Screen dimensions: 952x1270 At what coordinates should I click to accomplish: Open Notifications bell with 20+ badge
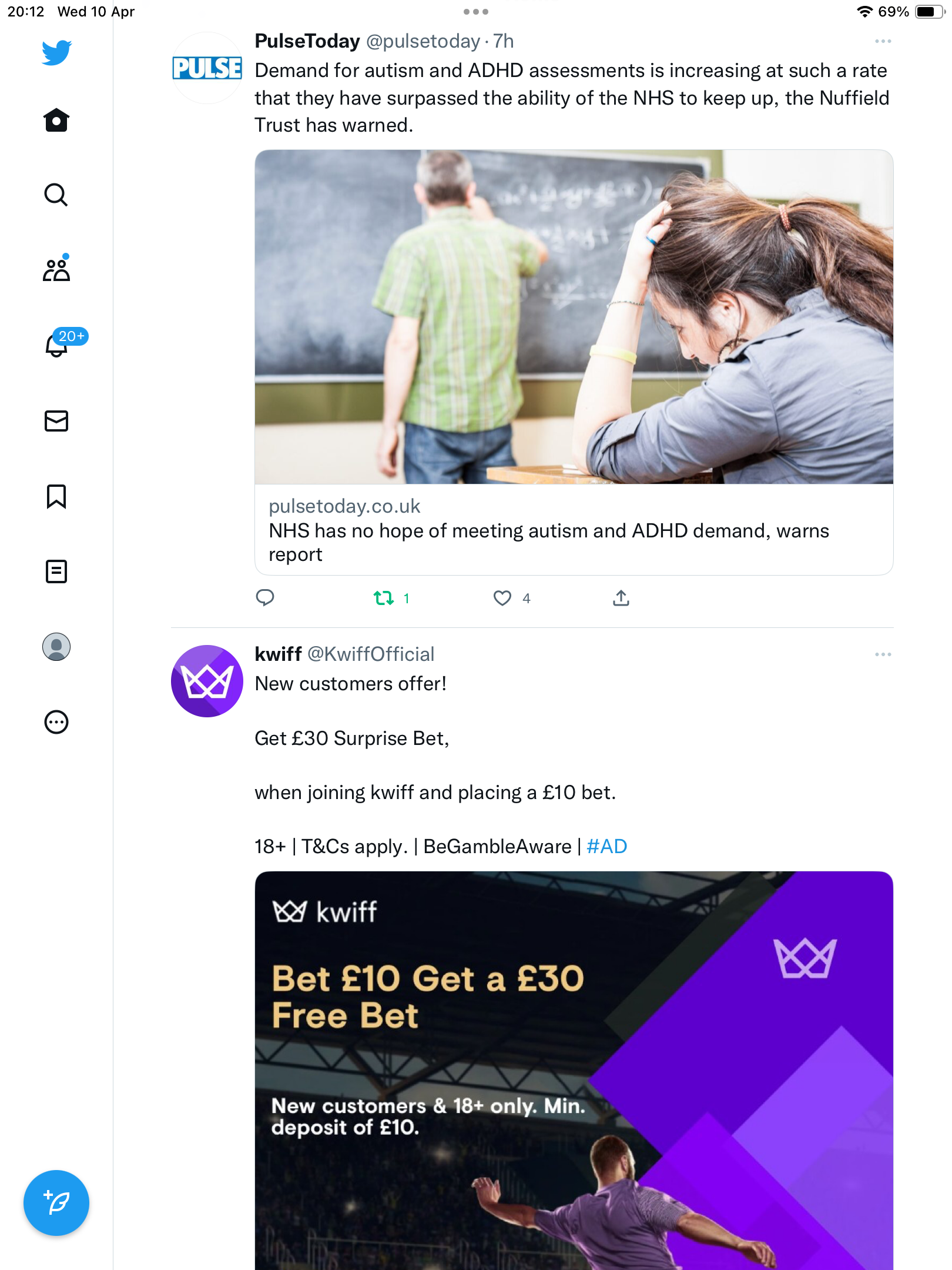[58, 345]
